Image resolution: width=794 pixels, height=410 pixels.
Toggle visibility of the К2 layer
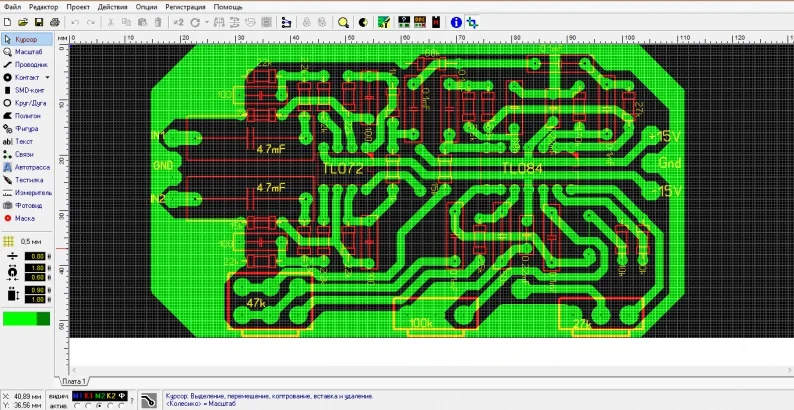(x=111, y=395)
